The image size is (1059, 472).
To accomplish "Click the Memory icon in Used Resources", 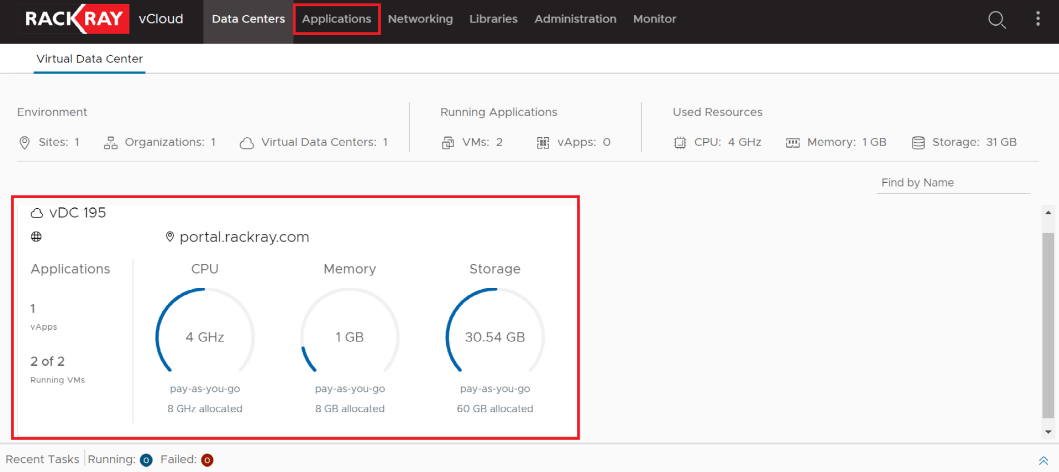I will point(793,143).
